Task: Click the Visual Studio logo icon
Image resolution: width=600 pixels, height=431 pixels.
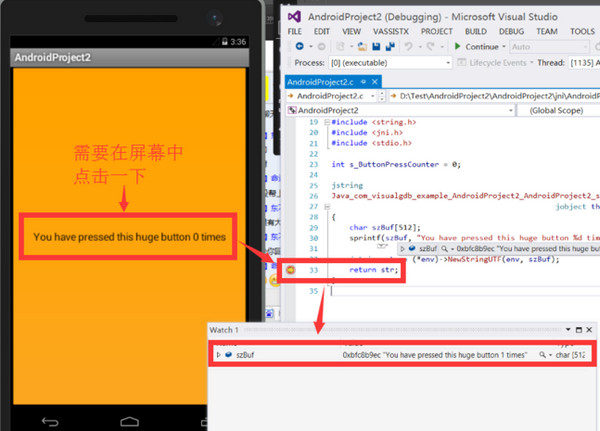Action: coord(294,16)
